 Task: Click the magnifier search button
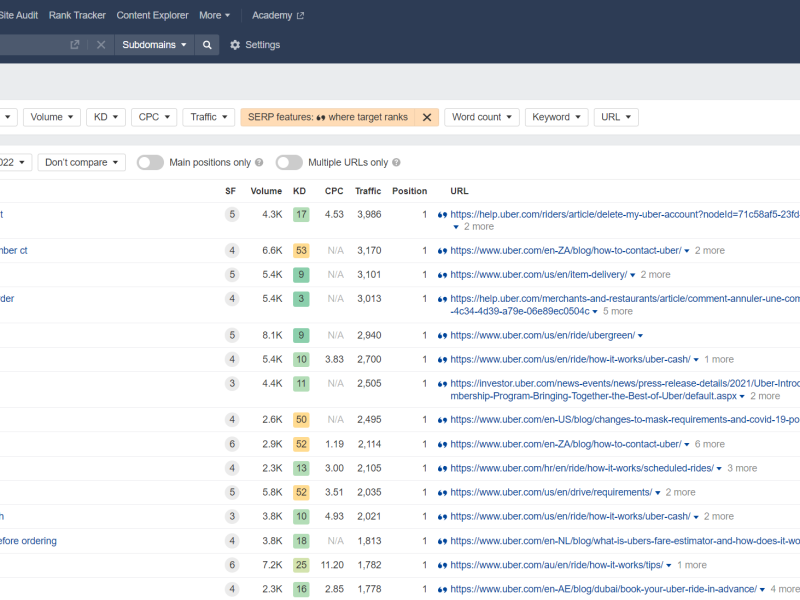207,45
